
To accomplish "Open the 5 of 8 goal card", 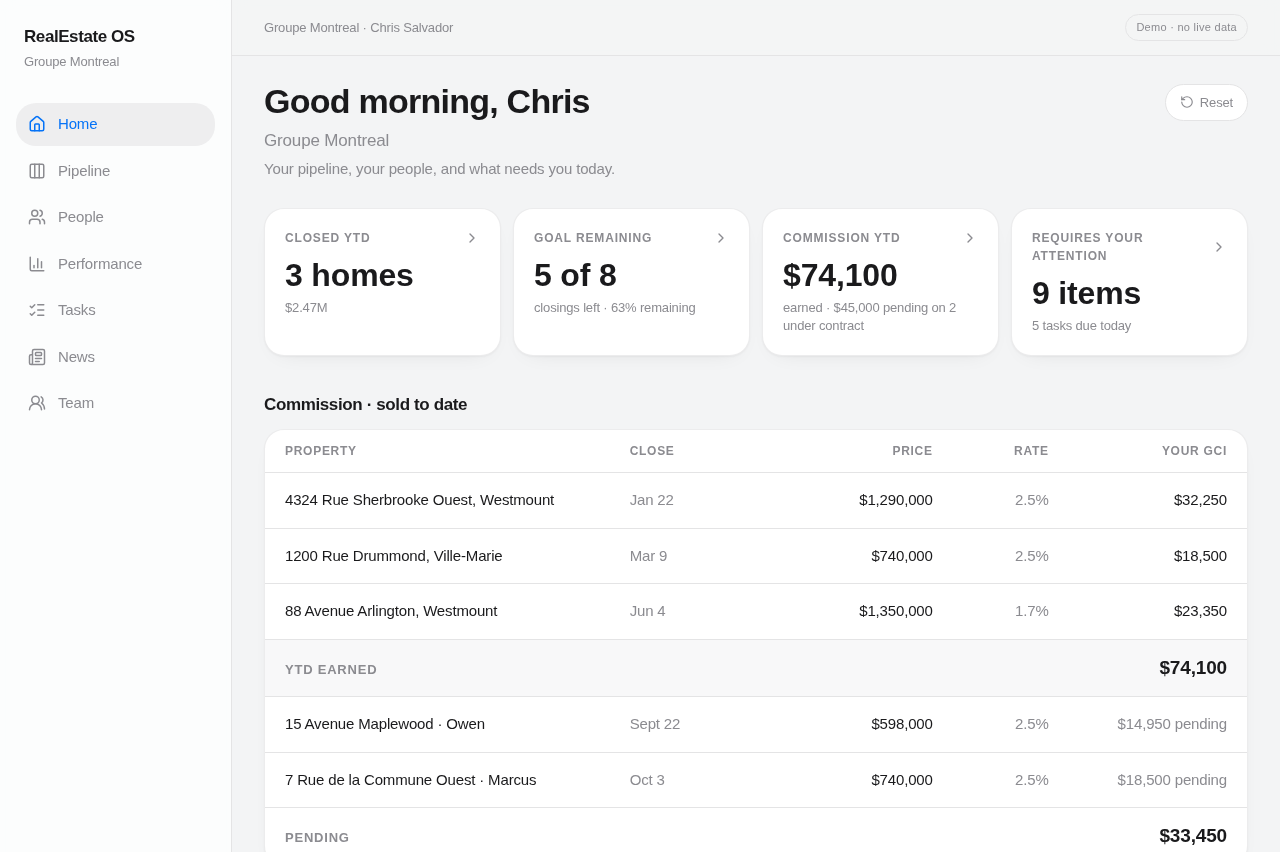I will coord(631,282).
